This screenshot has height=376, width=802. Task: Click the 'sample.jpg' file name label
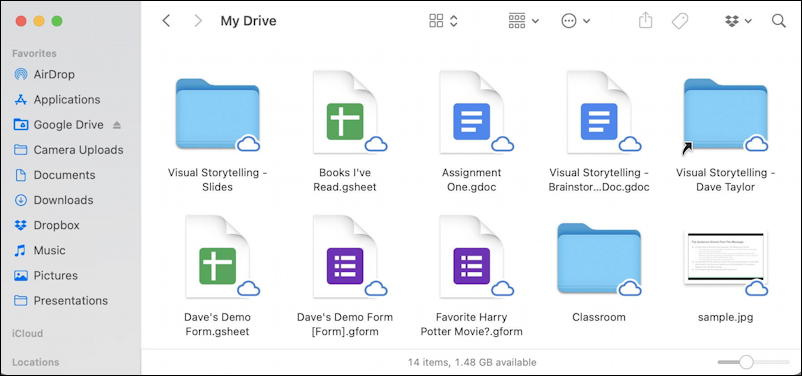click(725, 317)
